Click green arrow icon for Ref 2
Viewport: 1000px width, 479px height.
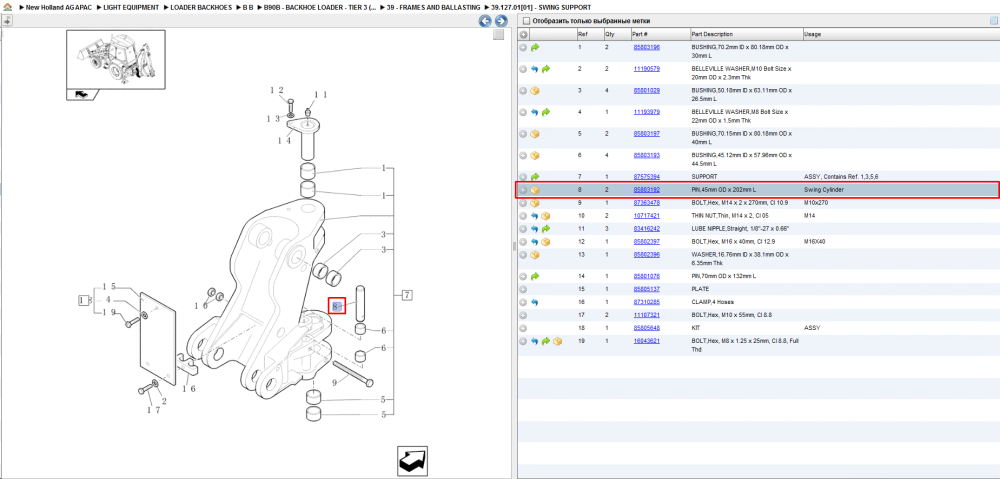[546, 69]
